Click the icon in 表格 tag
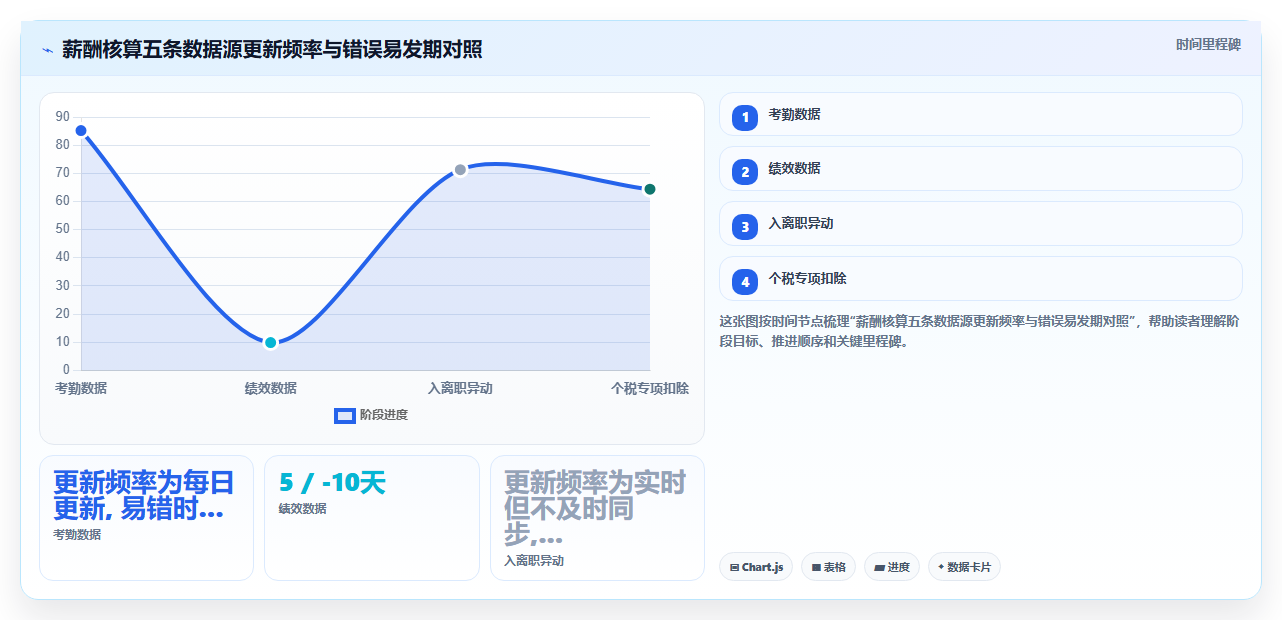This screenshot has width=1282, height=620. point(816,567)
